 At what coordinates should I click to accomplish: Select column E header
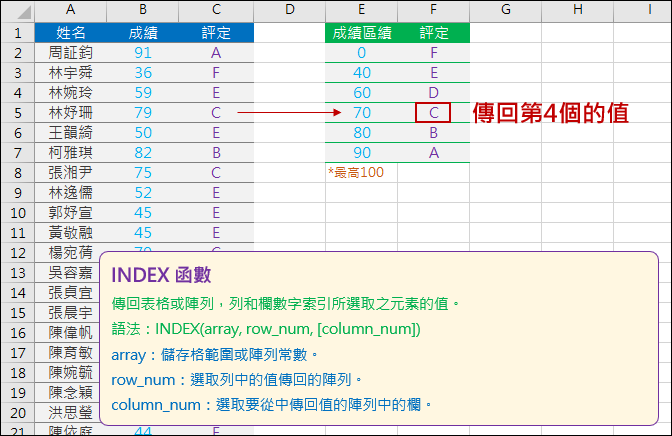click(361, 10)
